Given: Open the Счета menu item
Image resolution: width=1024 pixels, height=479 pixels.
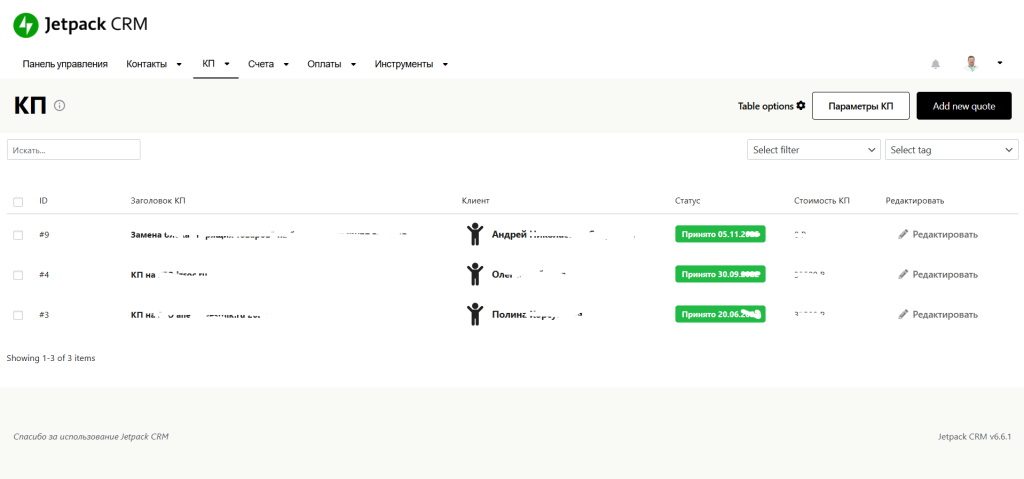Looking at the screenshot, I should click(x=261, y=64).
